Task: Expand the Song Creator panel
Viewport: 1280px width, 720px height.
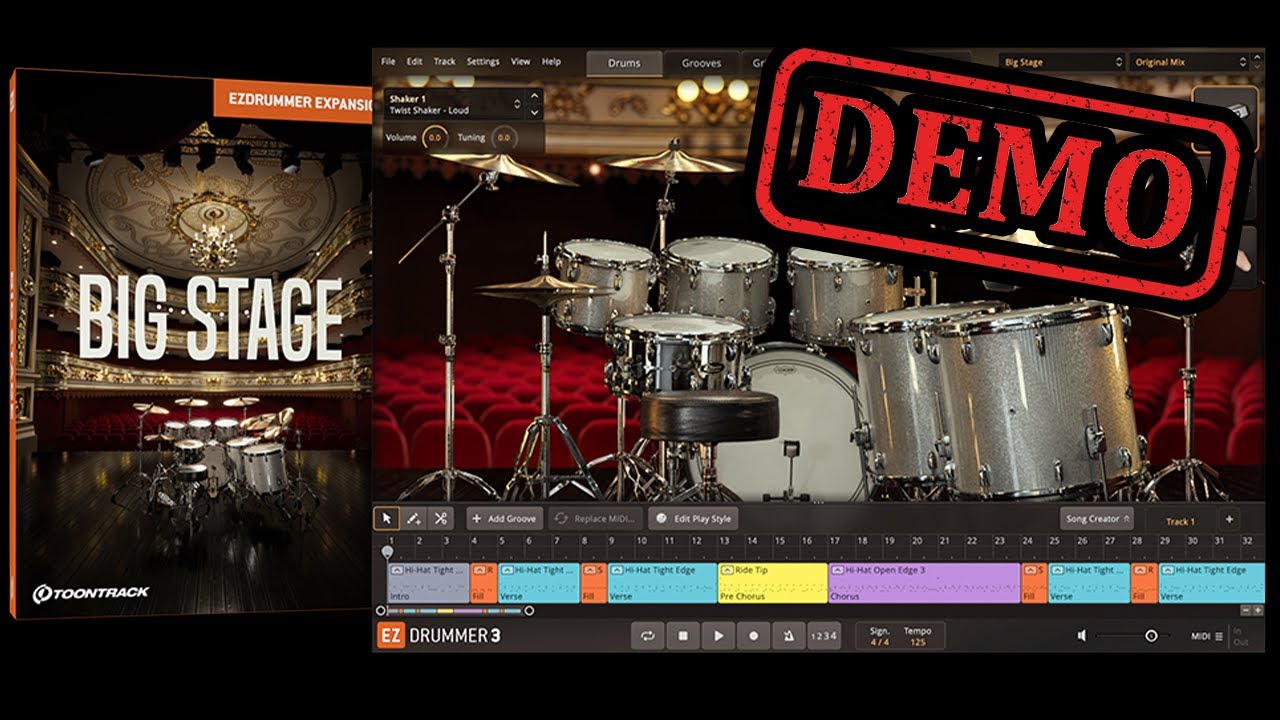Action: point(1097,519)
